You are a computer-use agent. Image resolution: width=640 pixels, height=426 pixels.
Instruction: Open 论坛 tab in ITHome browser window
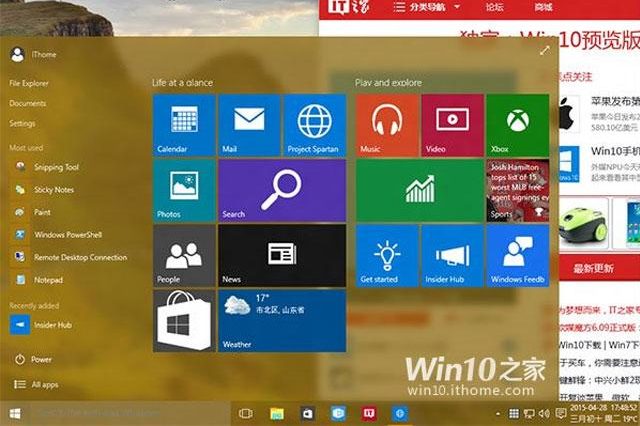[x=495, y=7]
